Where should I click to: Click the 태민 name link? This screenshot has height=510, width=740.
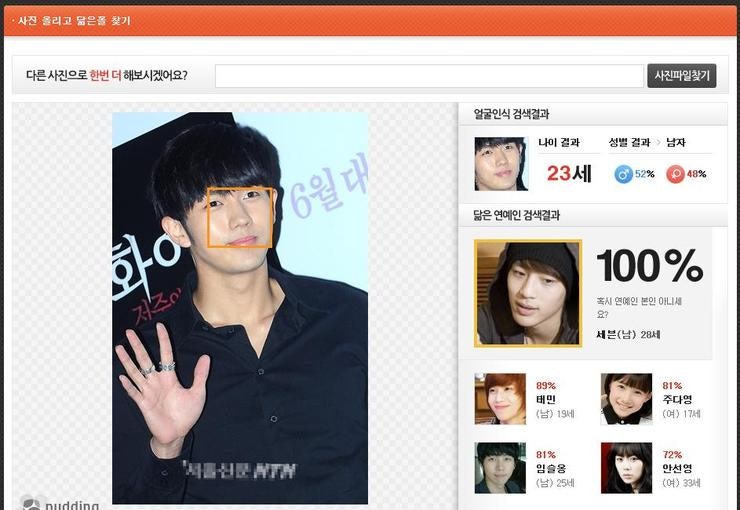coord(546,399)
